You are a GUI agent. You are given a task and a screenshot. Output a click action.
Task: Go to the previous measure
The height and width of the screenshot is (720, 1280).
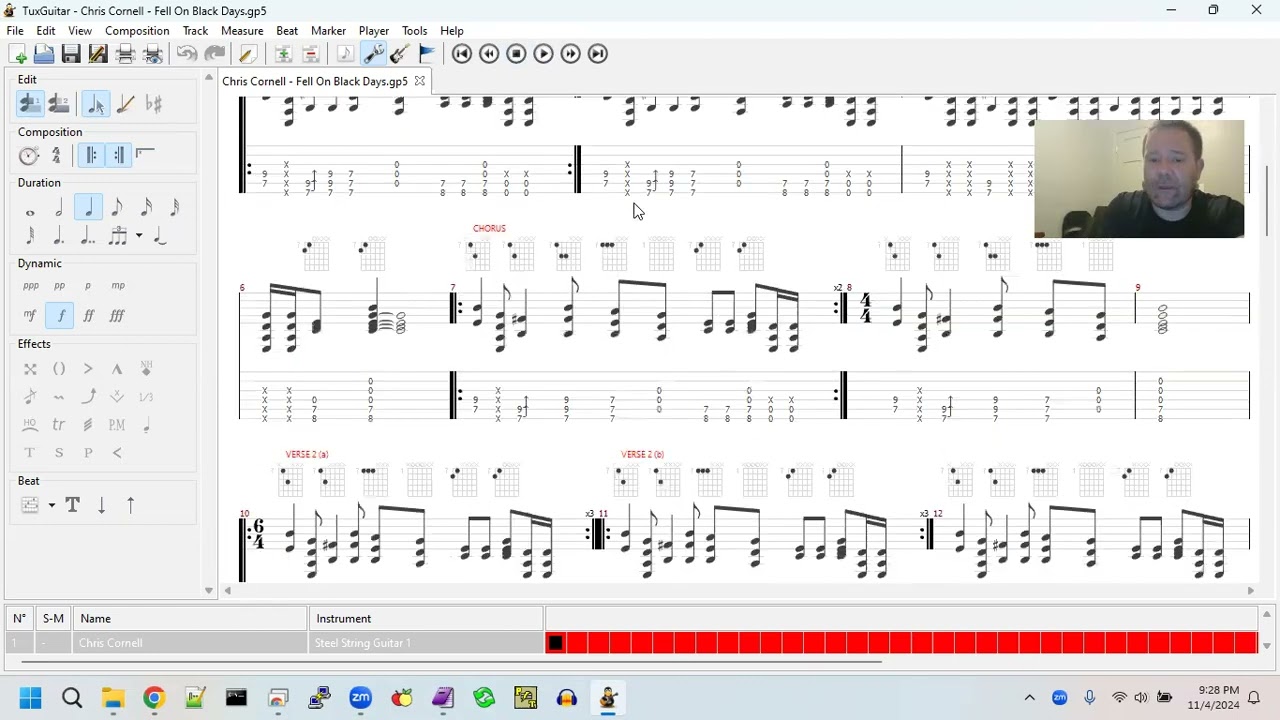489,54
